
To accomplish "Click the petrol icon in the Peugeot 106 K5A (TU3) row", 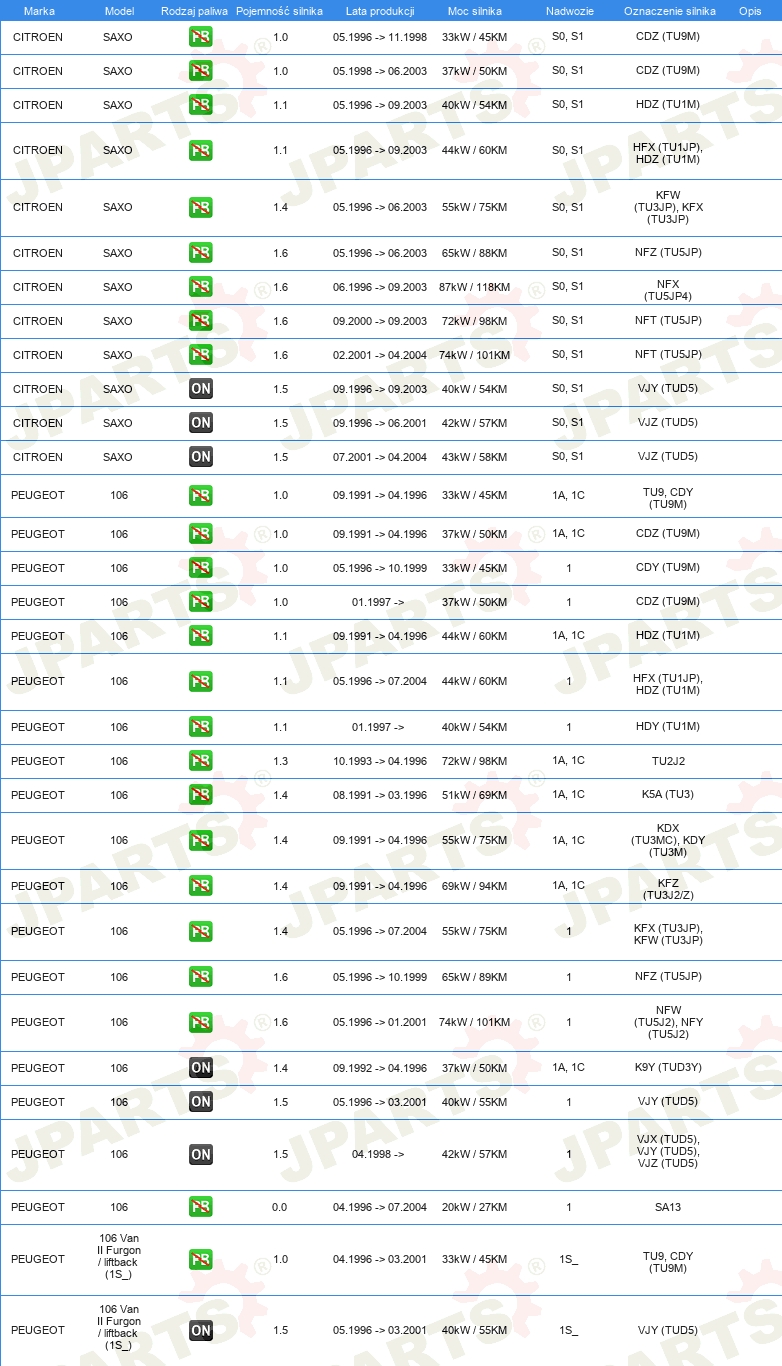I will [x=200, y=795].
